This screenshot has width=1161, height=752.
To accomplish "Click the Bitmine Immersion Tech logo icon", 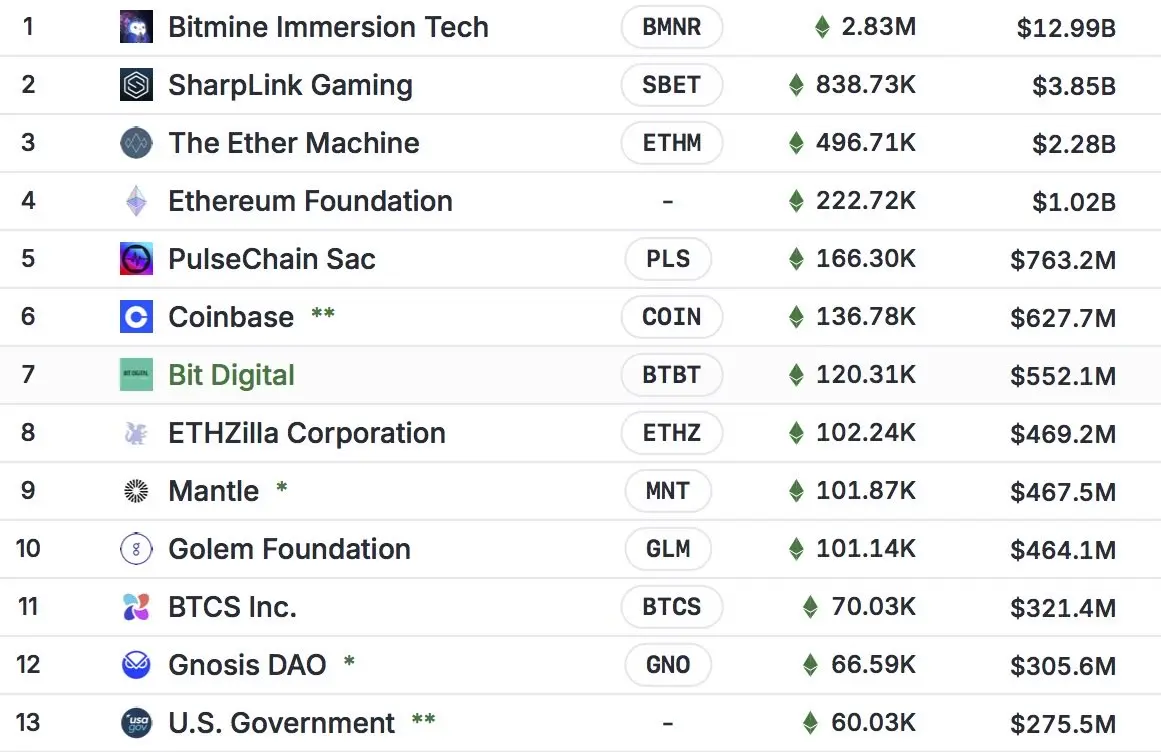I will pyautogui.click(x=136, y=27).
